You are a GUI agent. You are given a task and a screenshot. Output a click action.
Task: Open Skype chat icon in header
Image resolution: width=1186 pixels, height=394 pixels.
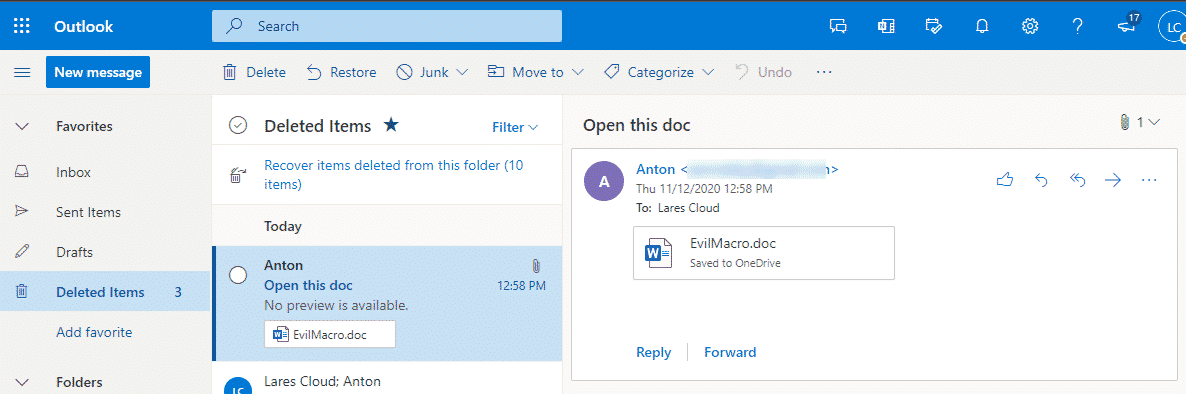point(837,26)
